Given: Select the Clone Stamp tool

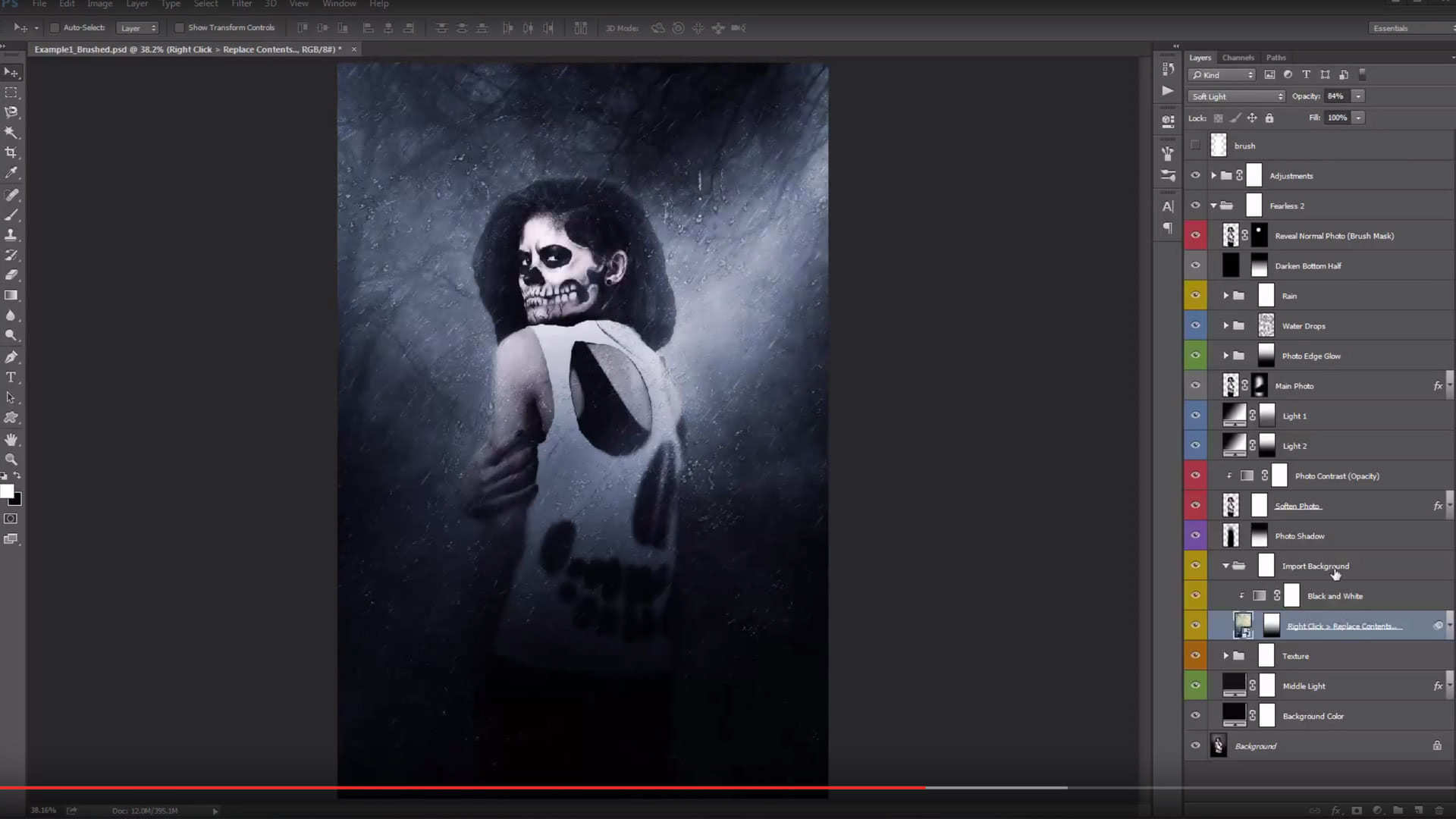Looking at the screenshot, I should point(11,235).
